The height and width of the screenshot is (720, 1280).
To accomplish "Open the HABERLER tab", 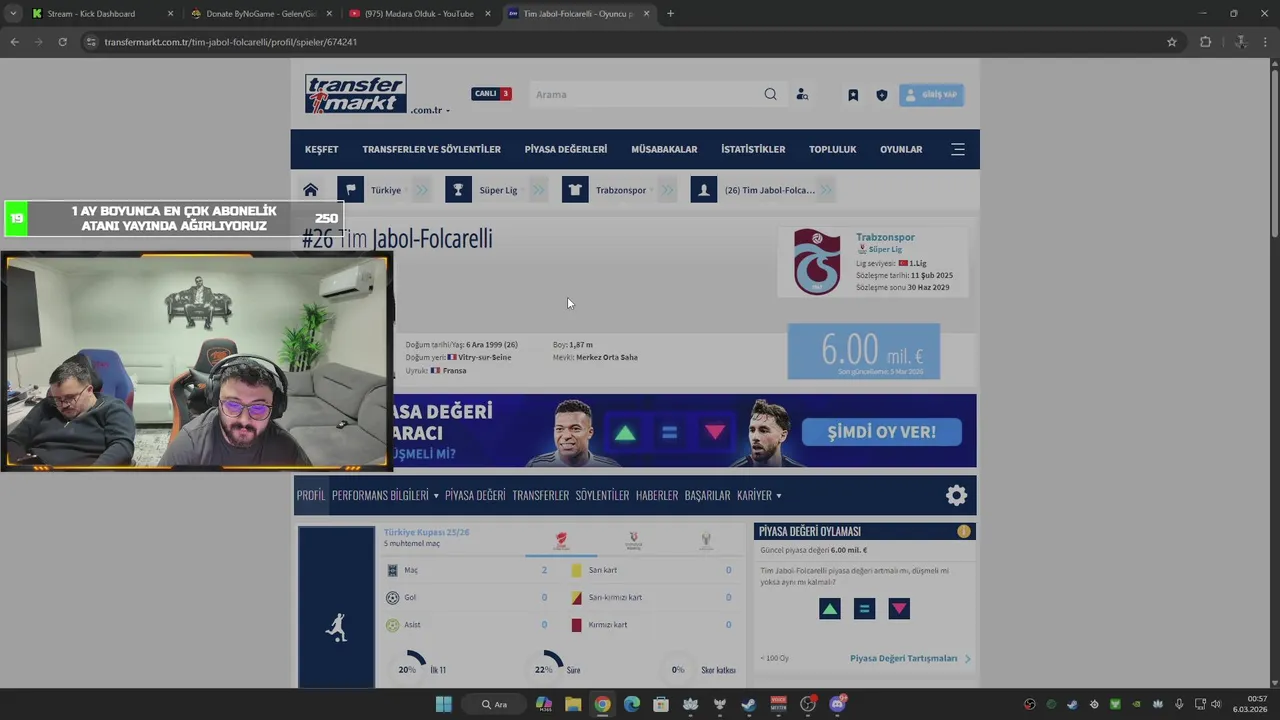I will (657, 495).
